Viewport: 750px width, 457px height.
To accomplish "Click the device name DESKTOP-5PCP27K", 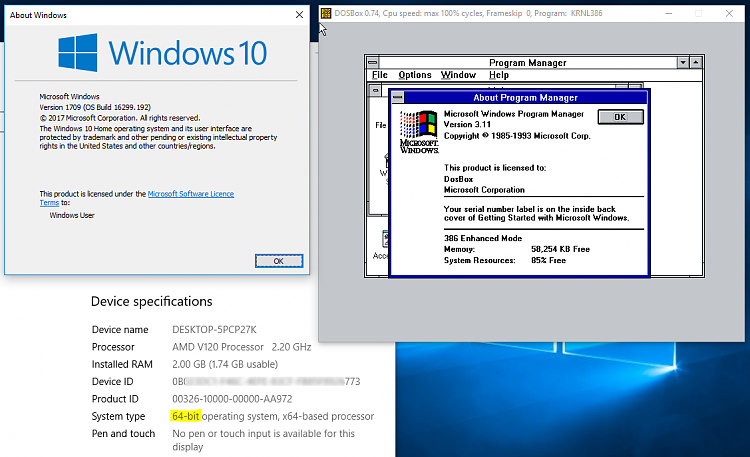I will coord(214,330).
